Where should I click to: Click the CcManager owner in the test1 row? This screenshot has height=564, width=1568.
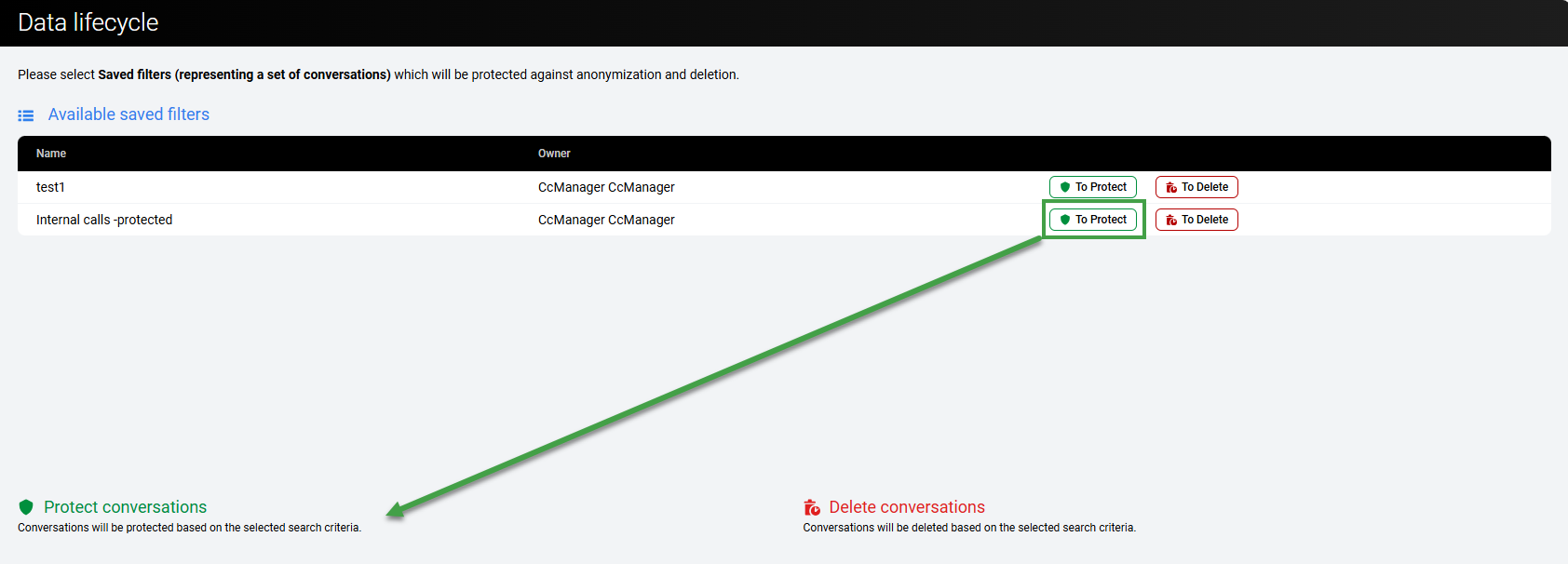[606, 187]
